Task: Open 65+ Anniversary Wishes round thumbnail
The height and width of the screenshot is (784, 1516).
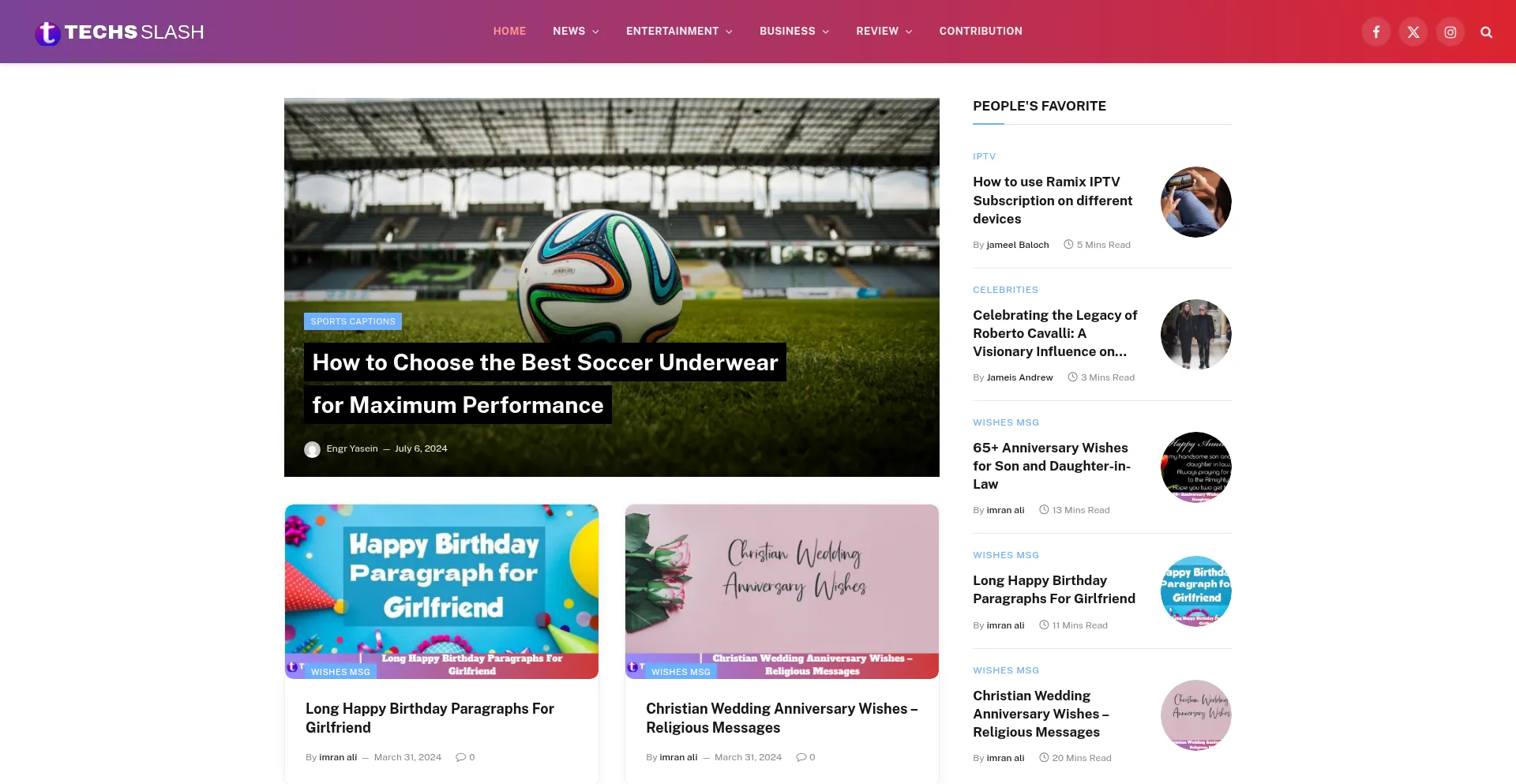Action: (1196, 467)
